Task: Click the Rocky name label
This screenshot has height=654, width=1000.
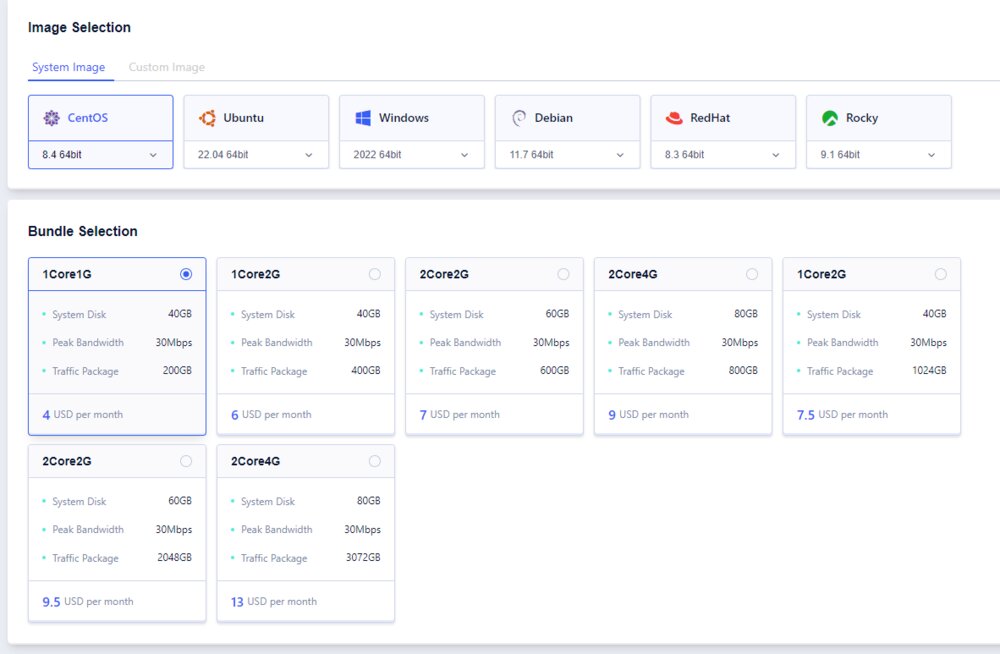Action: click(862, 117)
